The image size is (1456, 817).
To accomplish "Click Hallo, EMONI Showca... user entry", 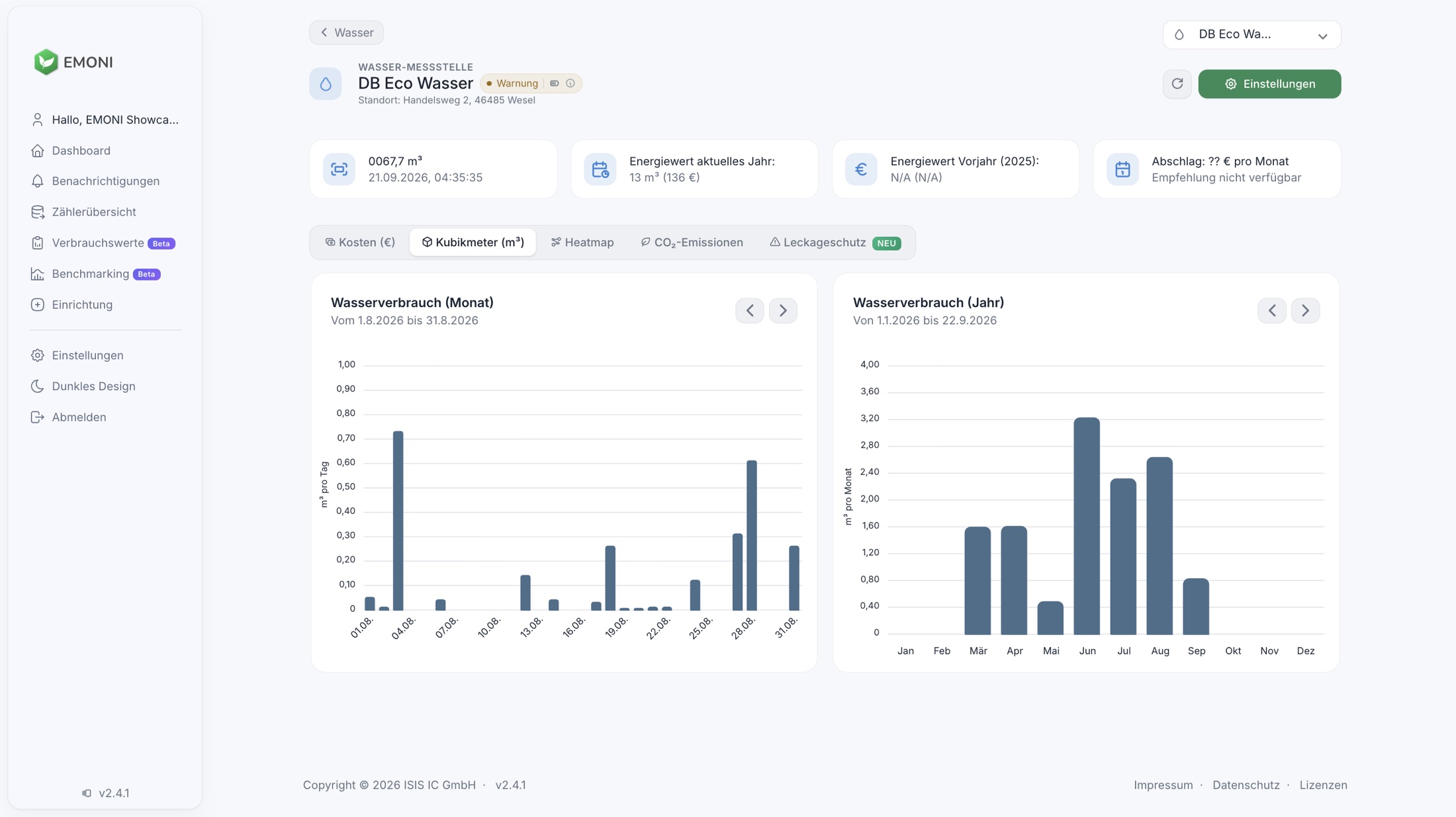I will pos(106,120).
